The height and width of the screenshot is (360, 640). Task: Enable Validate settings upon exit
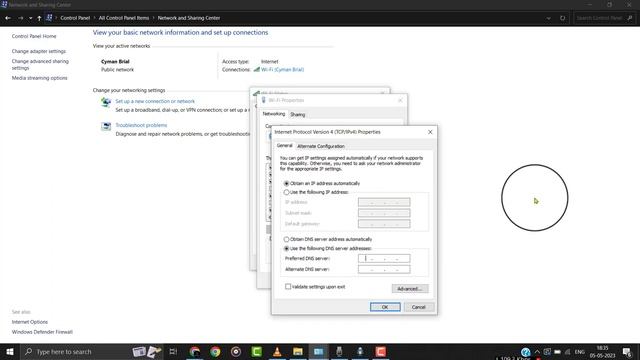pyautogui.click(x=288, y=287)
